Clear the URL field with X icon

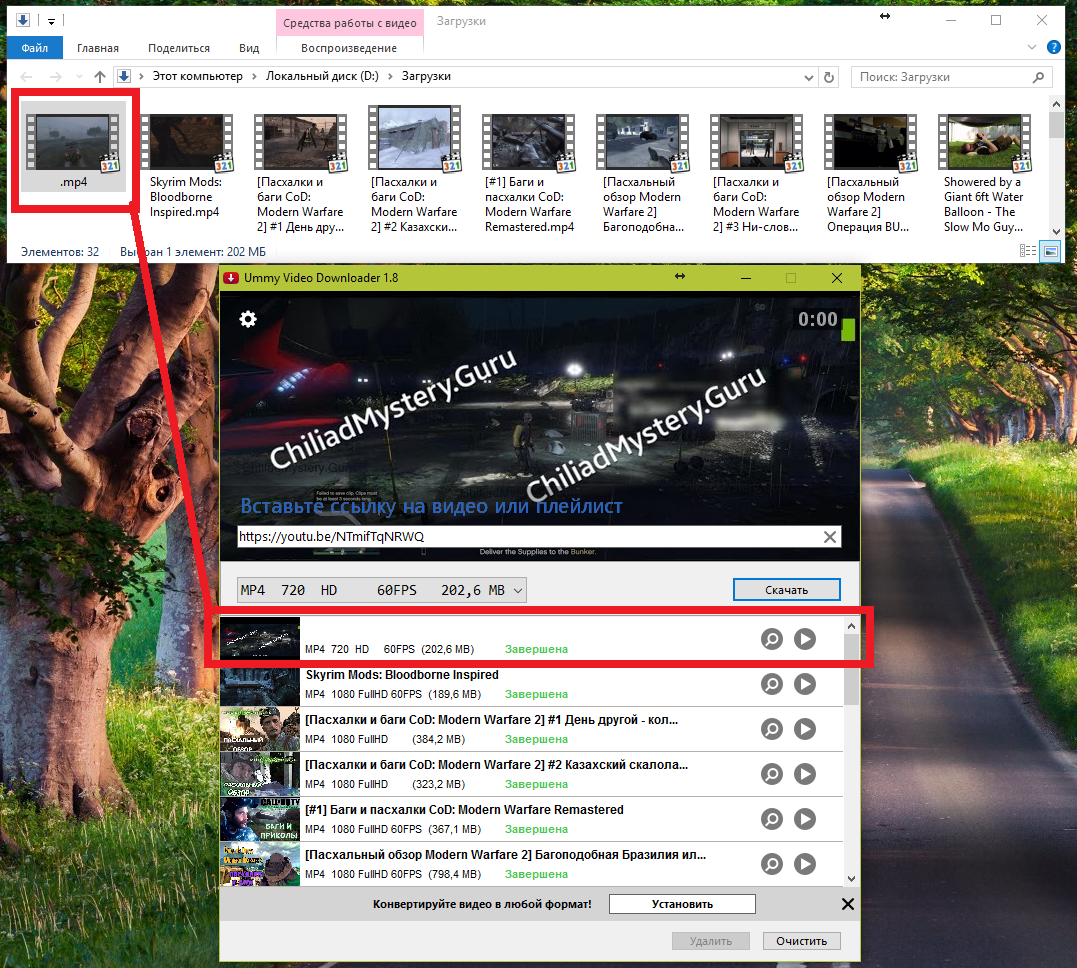point(830,537)
